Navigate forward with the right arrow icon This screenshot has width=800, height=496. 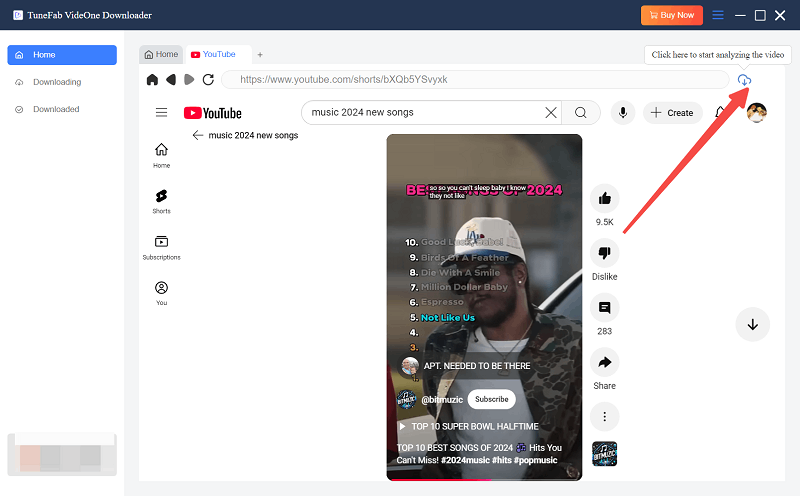pyautogui.click(x=189, y=80)
